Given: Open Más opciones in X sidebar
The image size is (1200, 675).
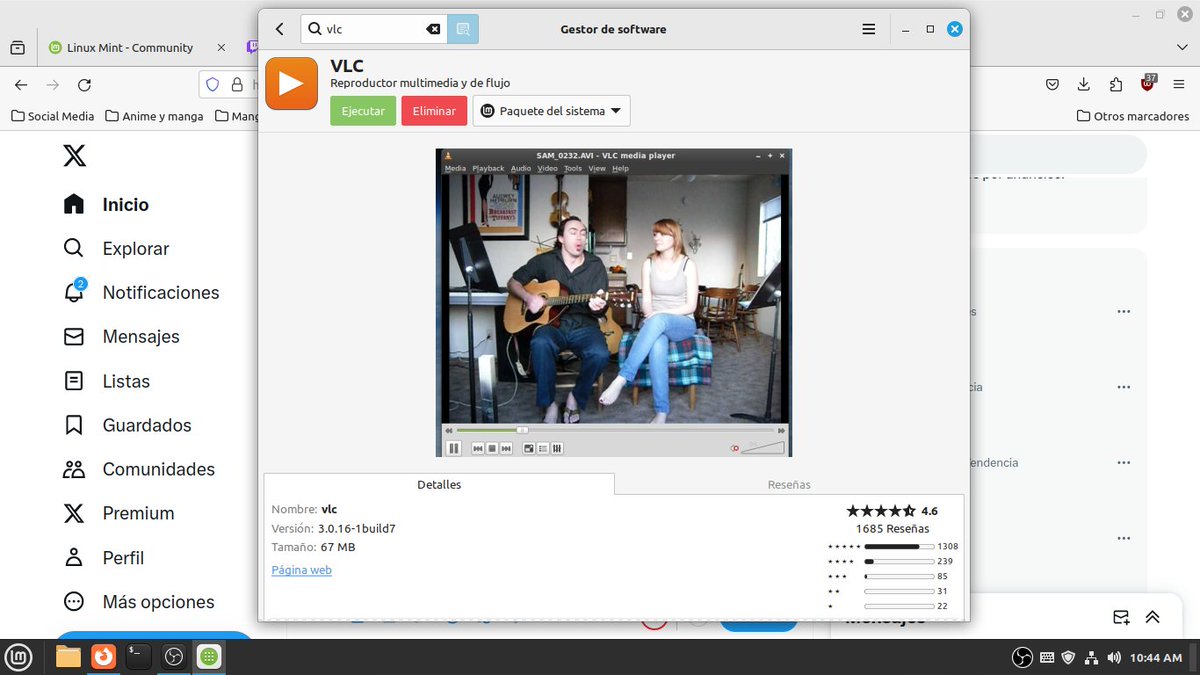Looking at the screenshot, I should [139, 602].
